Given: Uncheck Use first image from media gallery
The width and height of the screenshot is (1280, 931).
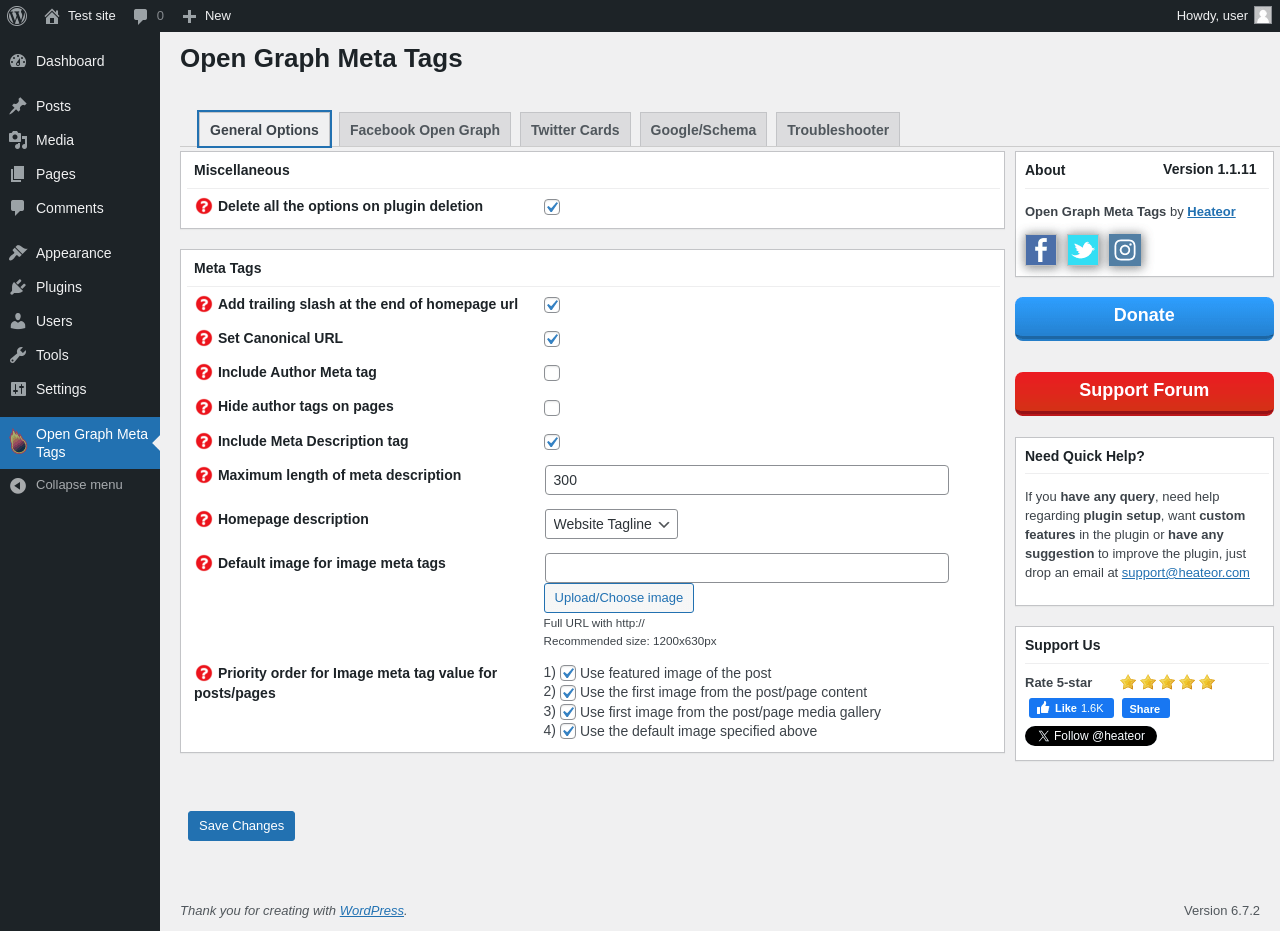Looking at the screenshot, I should pos(568,712).
